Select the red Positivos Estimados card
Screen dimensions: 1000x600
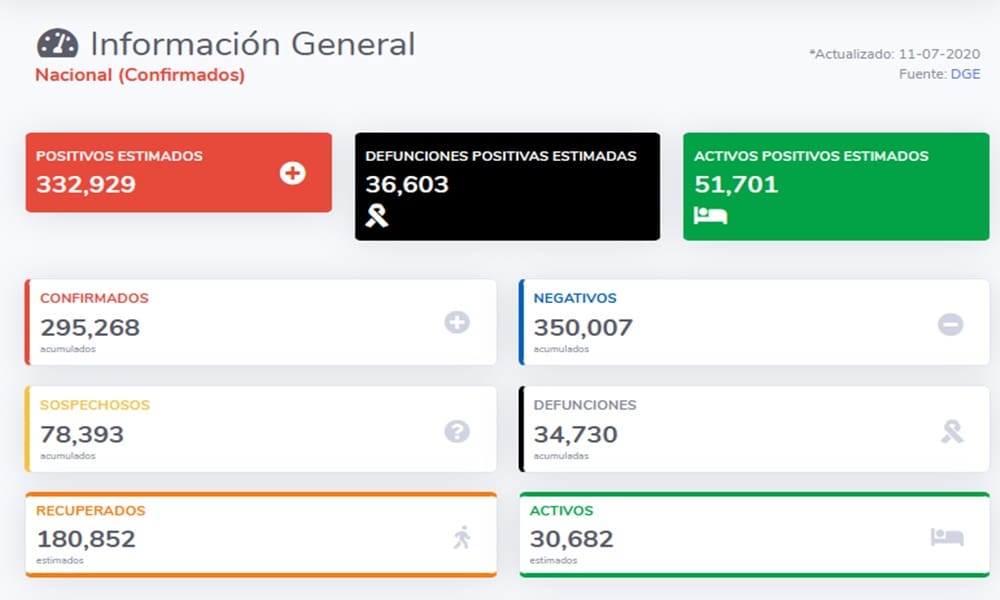coord(178,172)
